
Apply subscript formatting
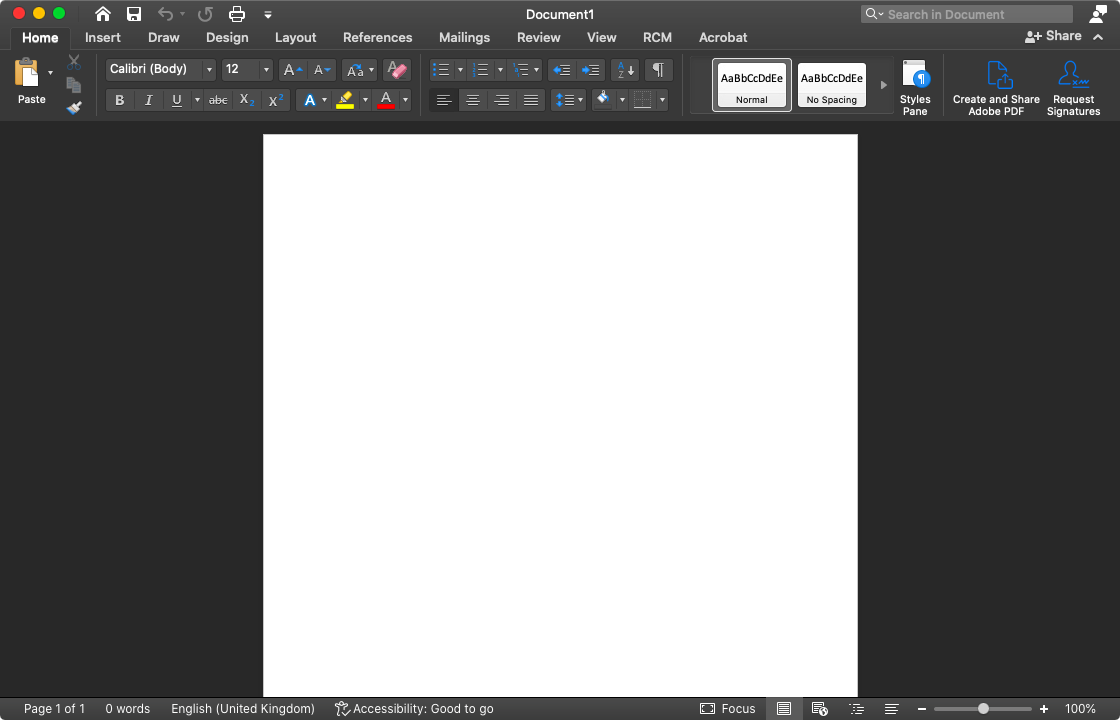pos(247,101)
